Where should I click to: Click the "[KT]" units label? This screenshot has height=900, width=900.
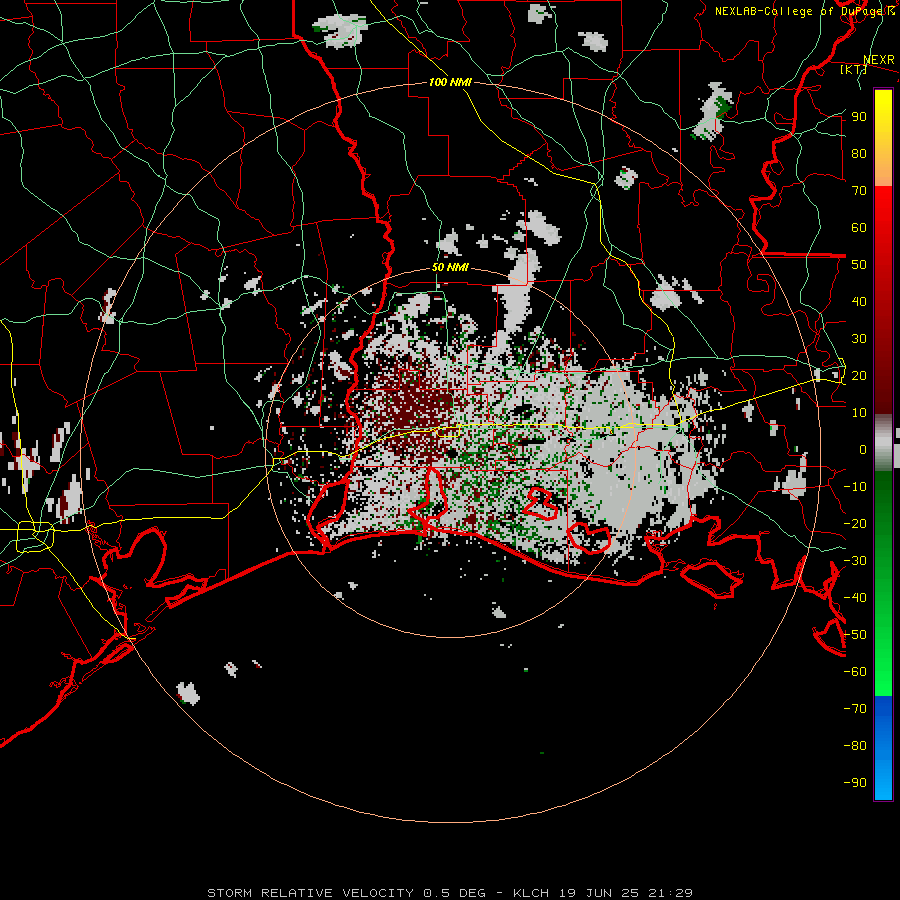pos(853,69)
